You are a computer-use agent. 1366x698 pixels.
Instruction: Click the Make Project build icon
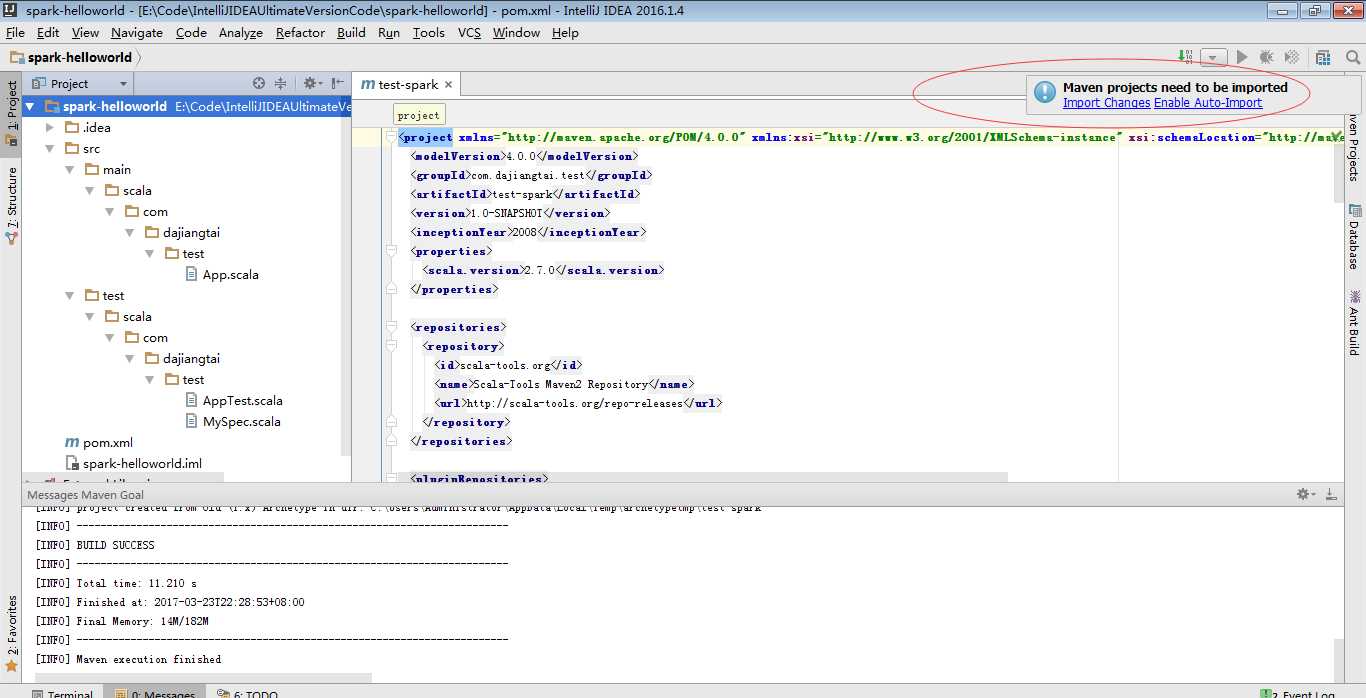tap(1185, 57)
